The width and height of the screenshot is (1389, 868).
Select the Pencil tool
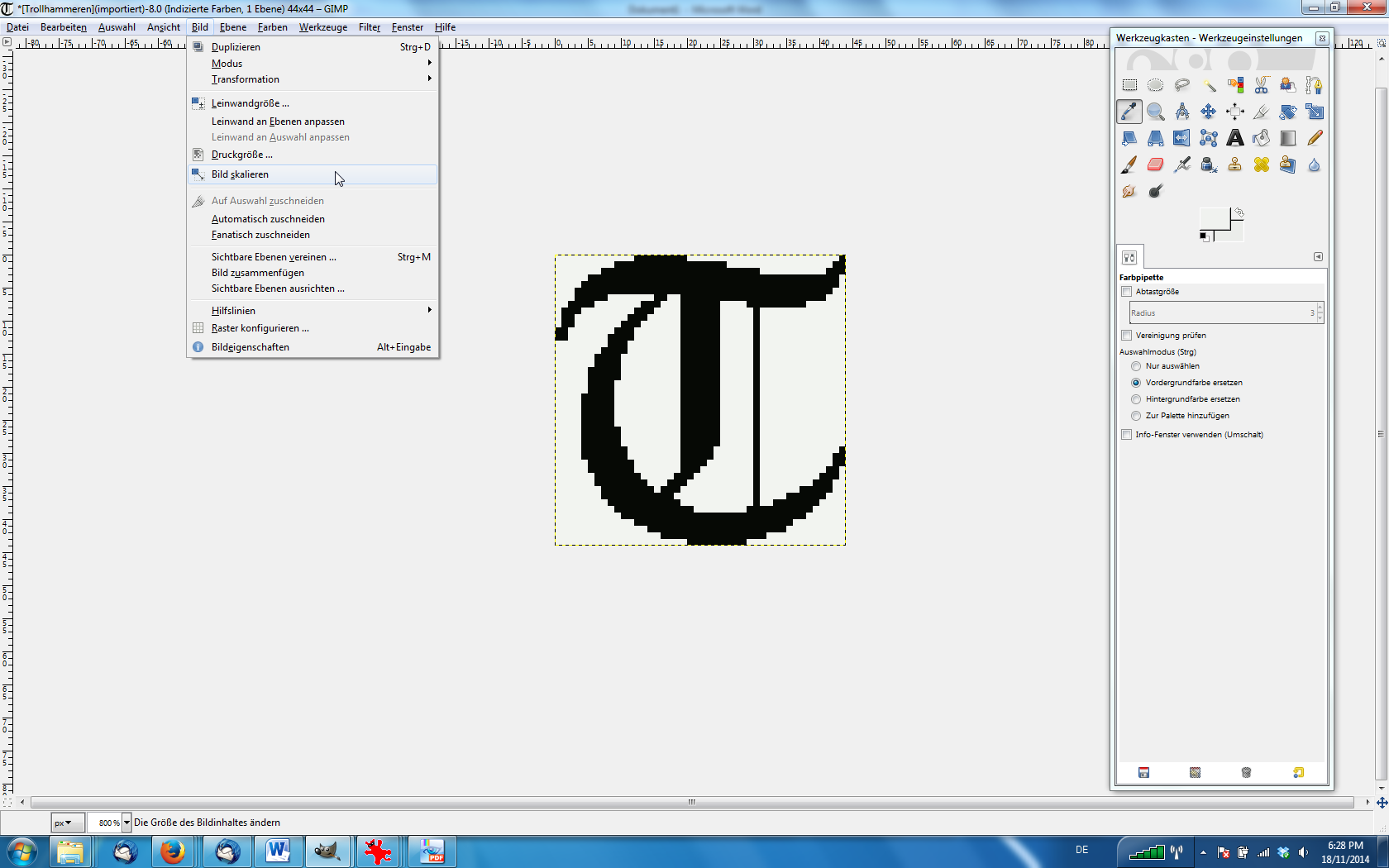pyautogui.click(x=1314, y=138)
